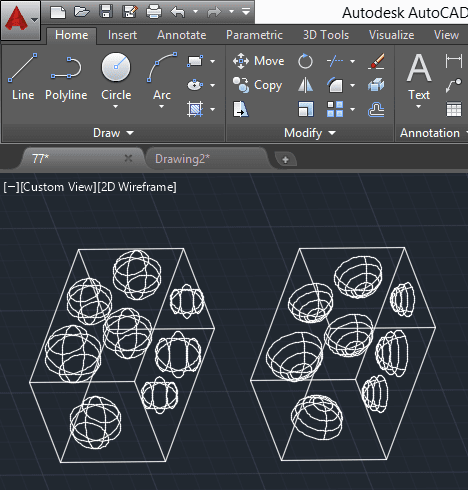The width and height of the screenshot is (468, 490).
Task: Select the Line drawing tool
Action: [23, 76]
